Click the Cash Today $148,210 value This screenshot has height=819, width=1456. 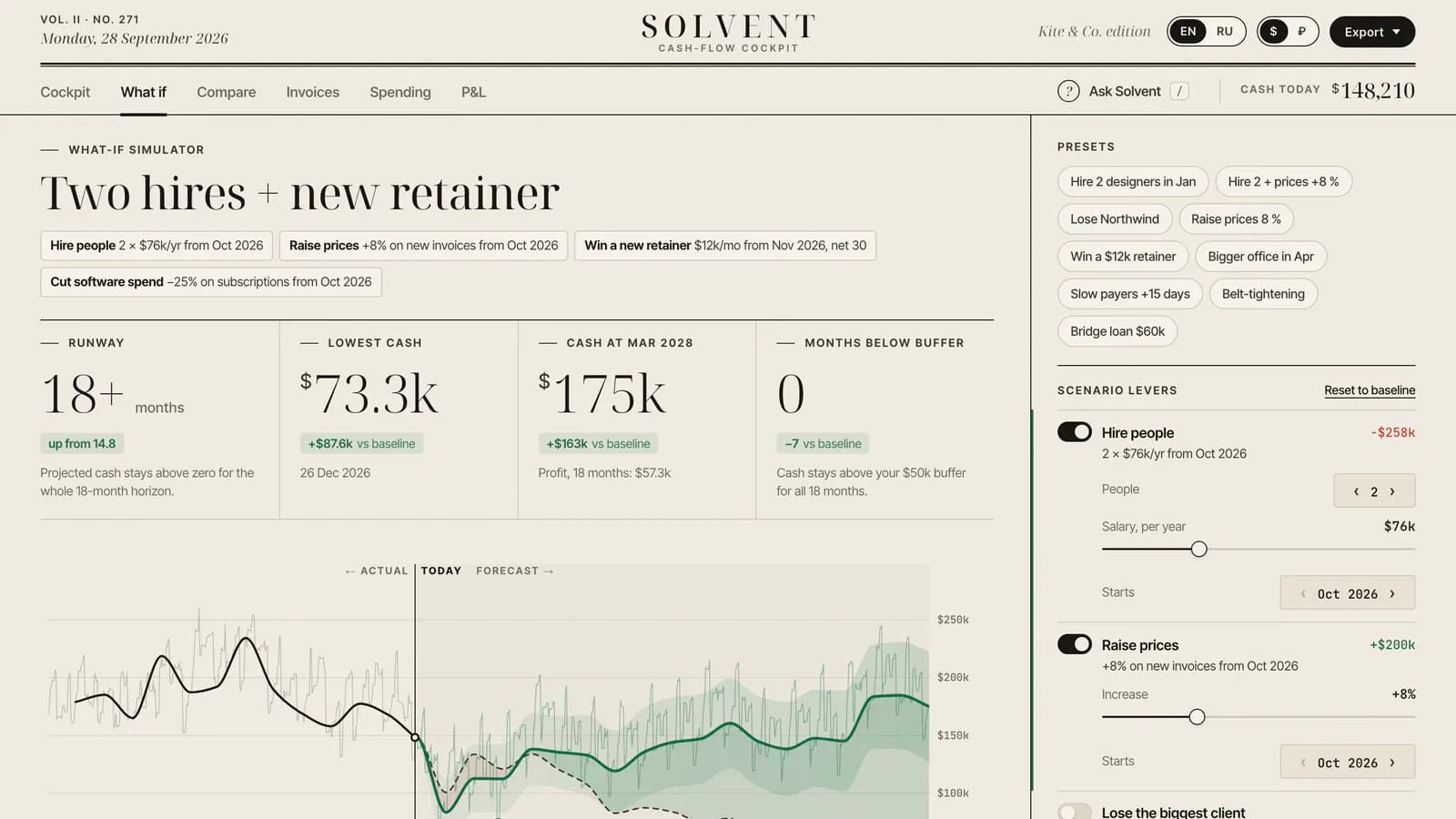1373,90
